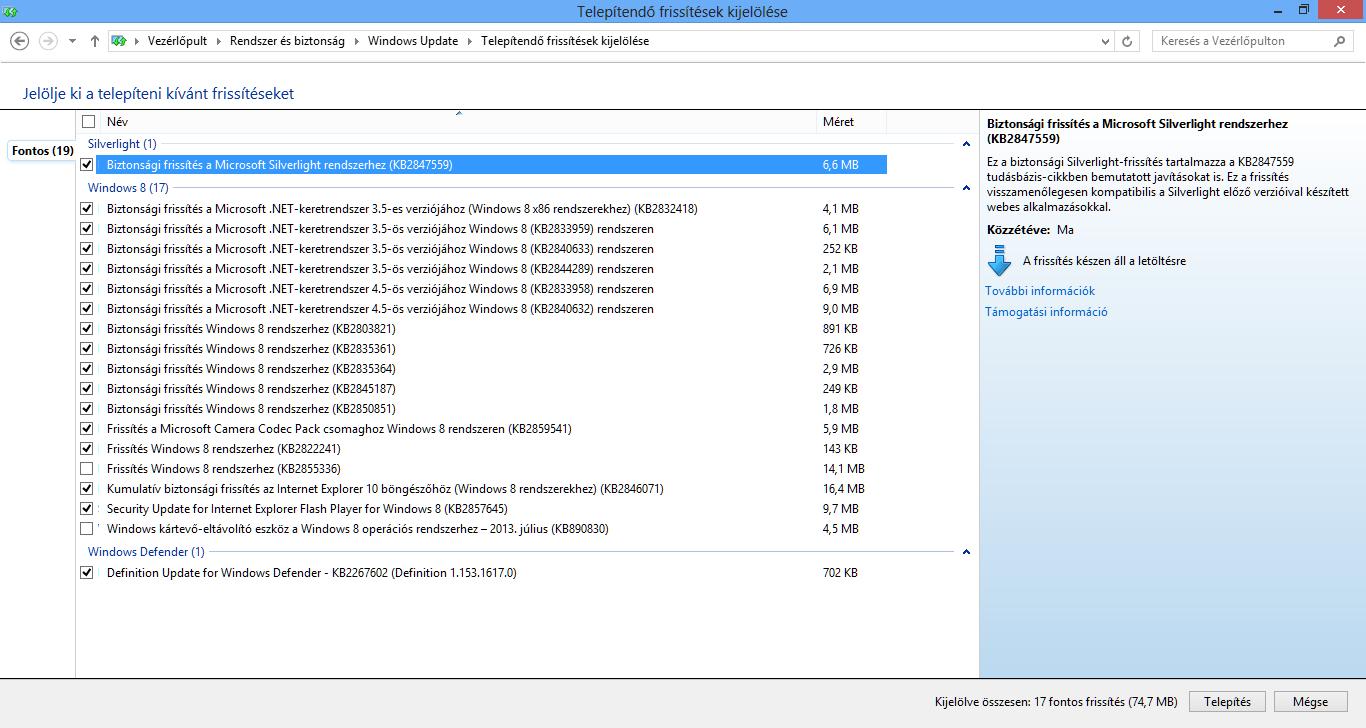The width and height of the screenshot is (1366, 728).
Task: Open recent locations dropdown arrow
Action: tap(73, 42)
